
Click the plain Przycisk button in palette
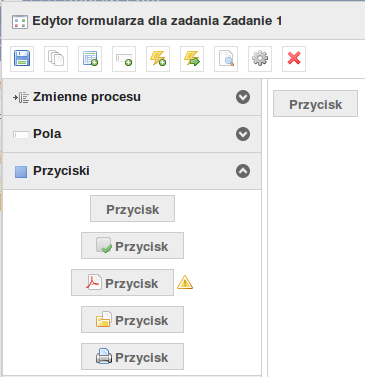tap(132, 209)
